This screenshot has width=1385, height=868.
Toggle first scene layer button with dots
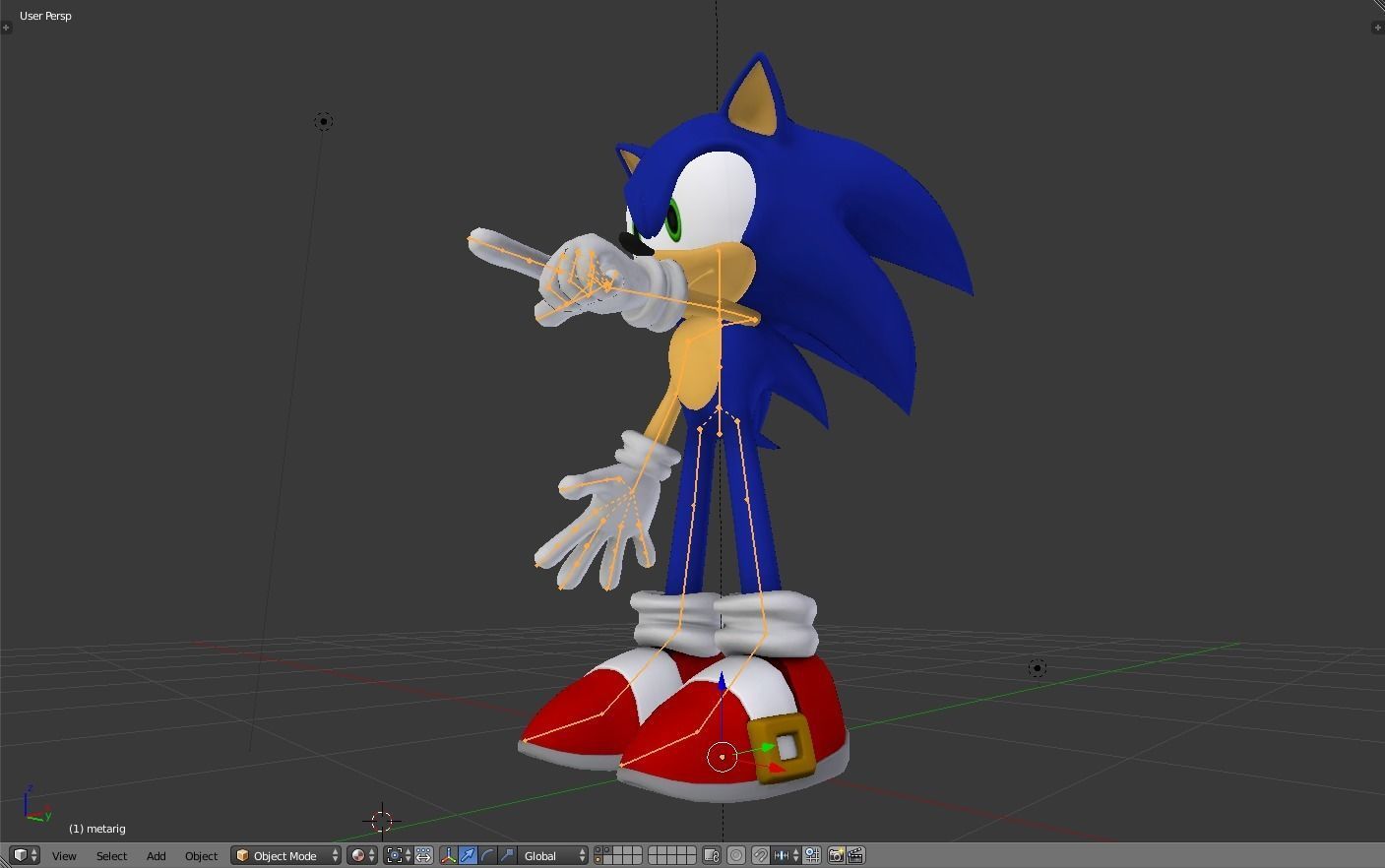[599, 850]
